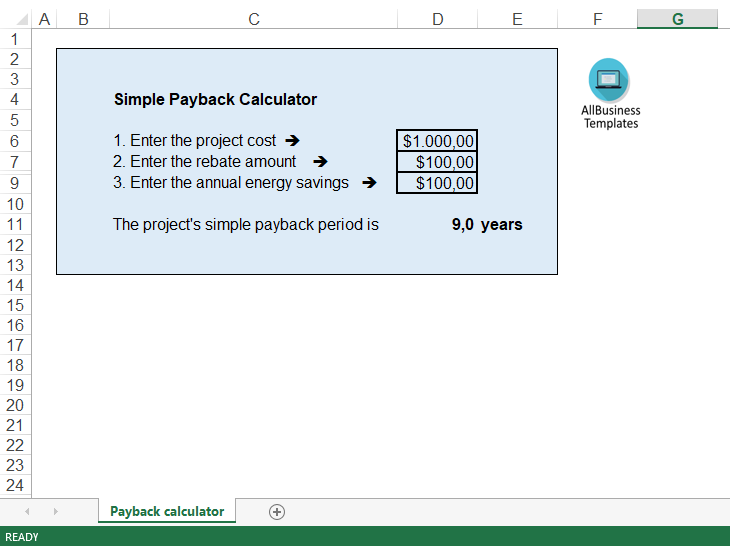Open the Payback calculator sheet tab
Screen dimensions: 730x546
167,511
